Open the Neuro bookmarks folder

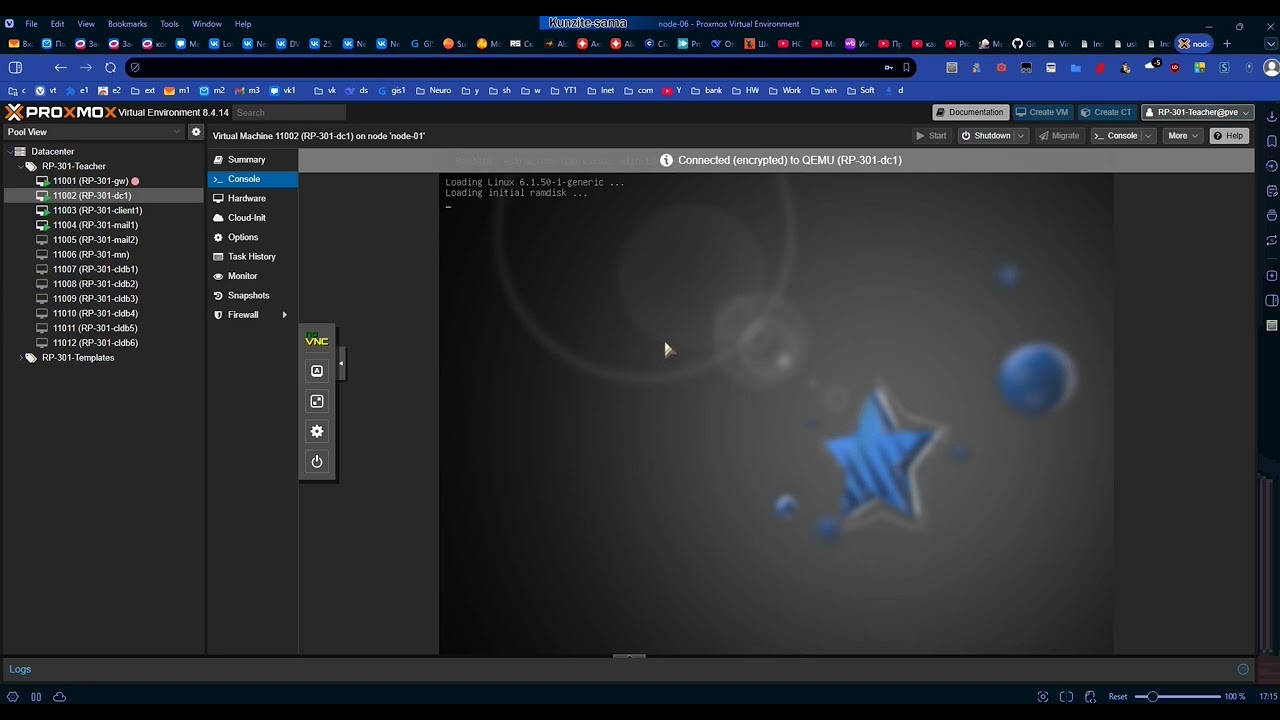click(433, 91)
